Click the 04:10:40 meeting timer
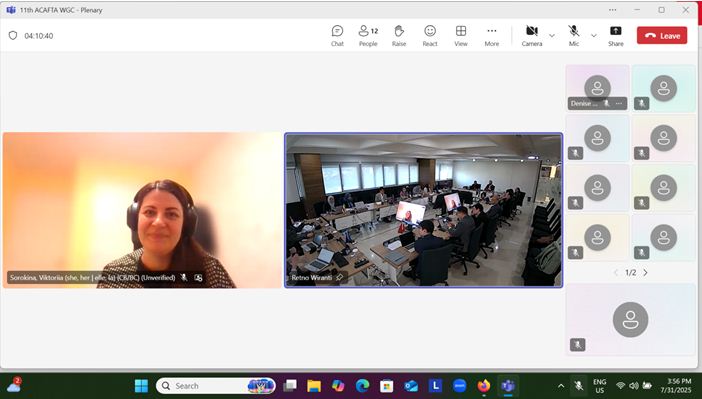This screenshot has width=702, height=399. [39, 36]
